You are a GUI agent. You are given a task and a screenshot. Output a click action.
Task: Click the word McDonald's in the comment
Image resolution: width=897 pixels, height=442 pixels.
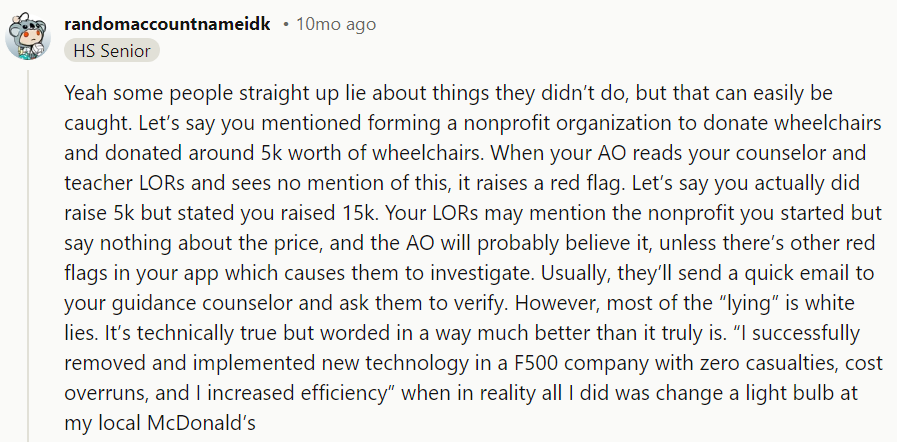coord(201,423)
